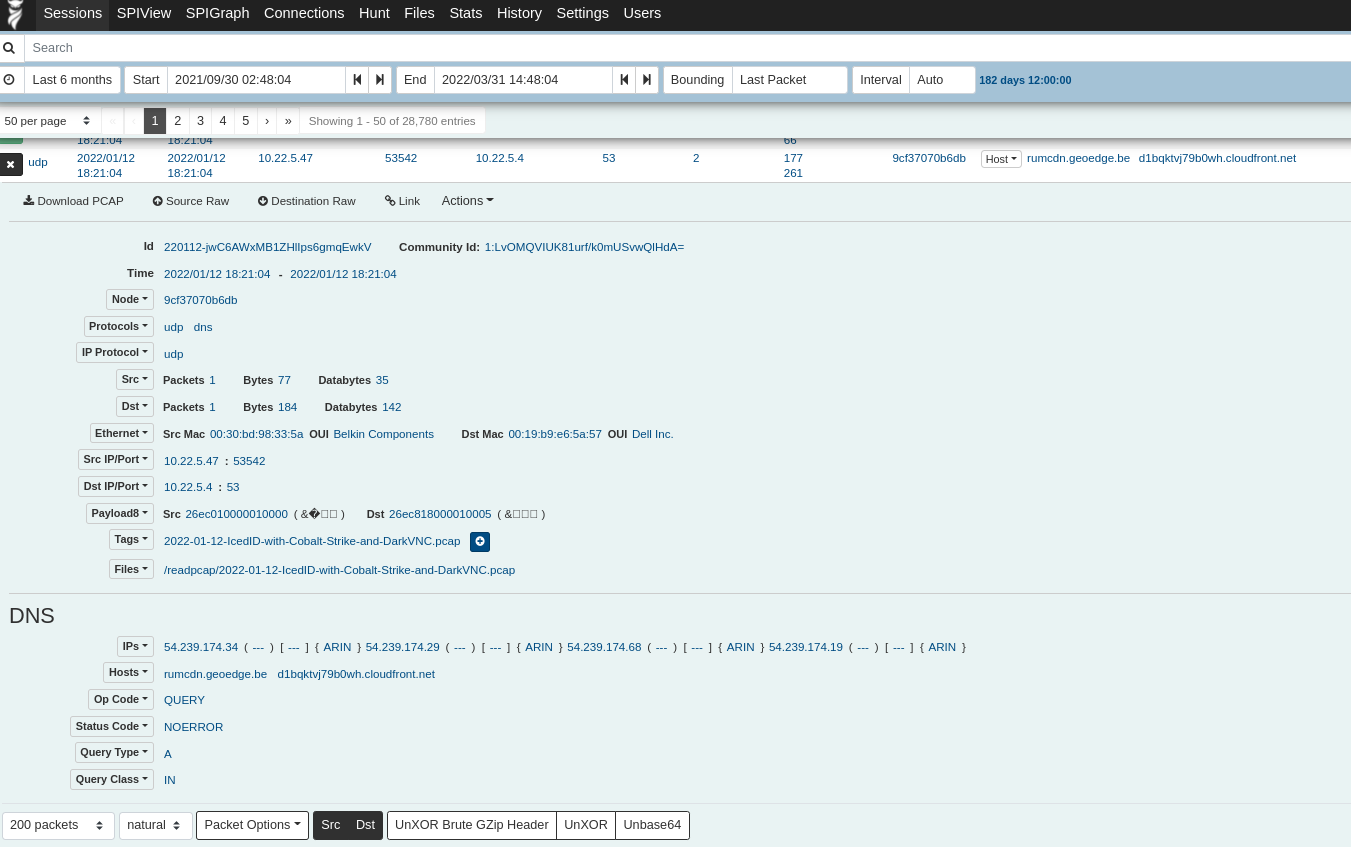The image size is (1351, 847).
Task: Close the expanded udp session detail
Action: [11, 164]
